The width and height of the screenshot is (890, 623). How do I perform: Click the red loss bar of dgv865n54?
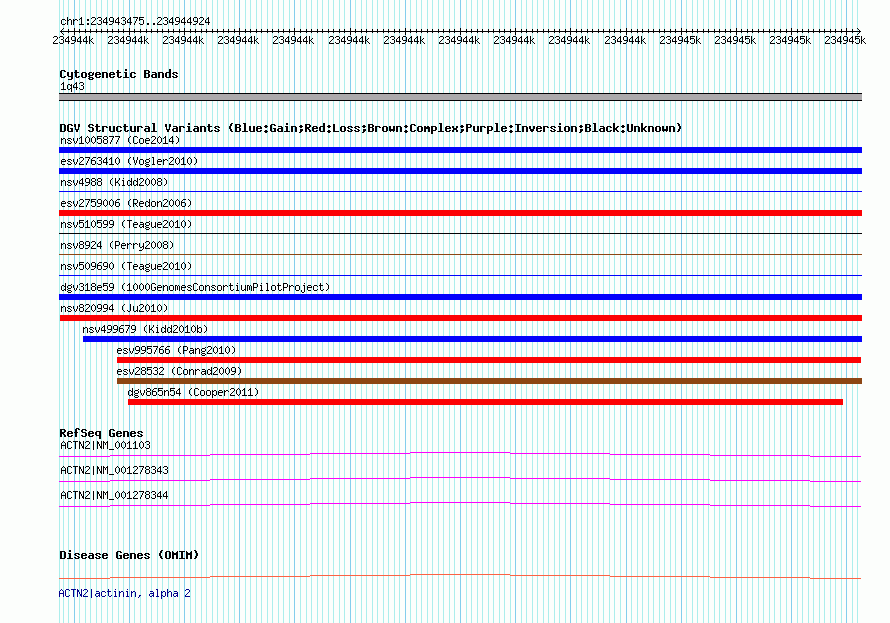(485, 402)
